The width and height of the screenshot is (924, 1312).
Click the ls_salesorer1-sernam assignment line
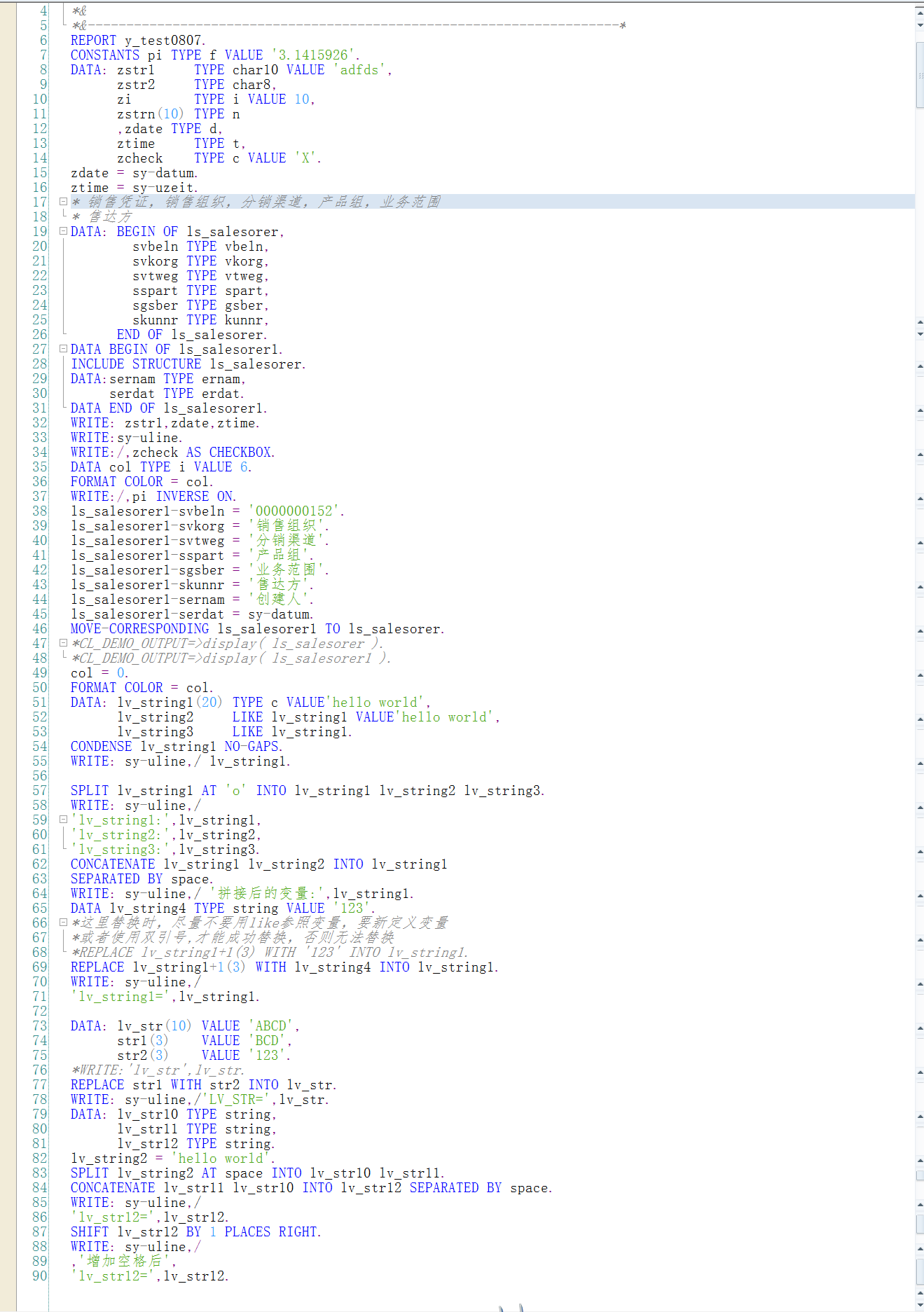click(193, 600)
